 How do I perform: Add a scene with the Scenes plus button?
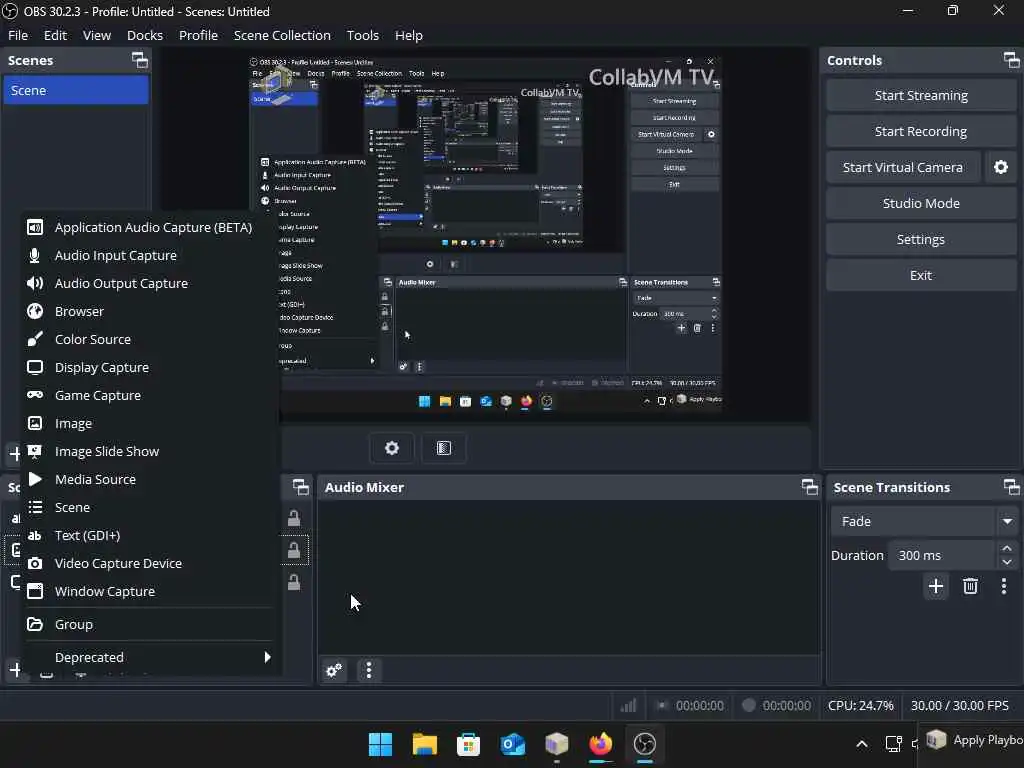(15, 453)
